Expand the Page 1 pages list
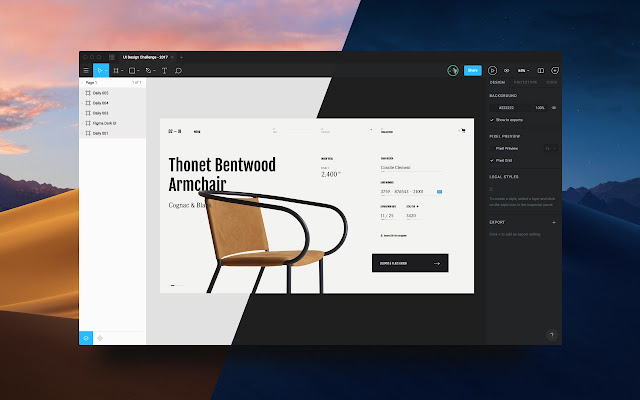Image resolution: width=640 pixels, height=400 pixels. [x=82, y=83]
